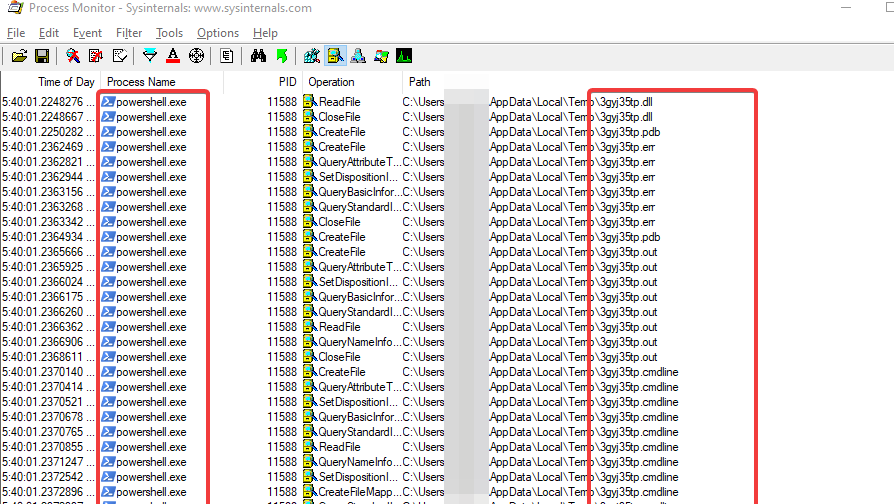This screenshot has height=504, width=894.
Task: Sort by the Path column header
Action: (420, 82)
